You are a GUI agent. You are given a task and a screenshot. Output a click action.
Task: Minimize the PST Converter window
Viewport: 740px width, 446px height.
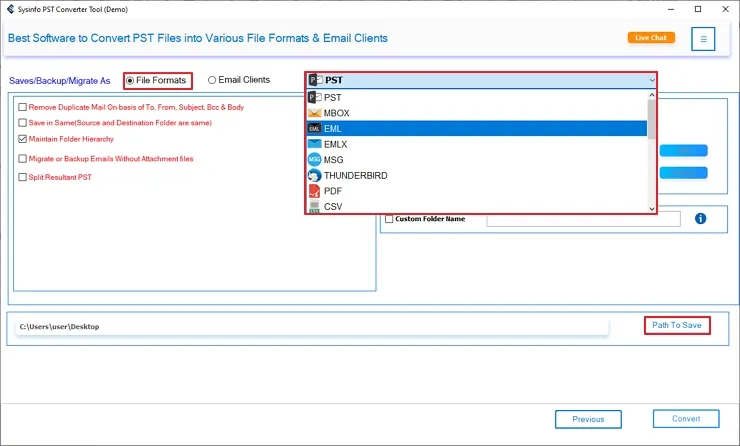tap(670, 9)
